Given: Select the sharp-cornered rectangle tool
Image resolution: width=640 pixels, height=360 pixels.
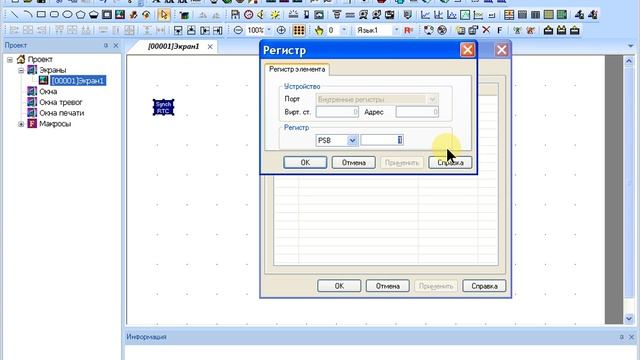Looking at the screenshot, I should click(41, 15).
